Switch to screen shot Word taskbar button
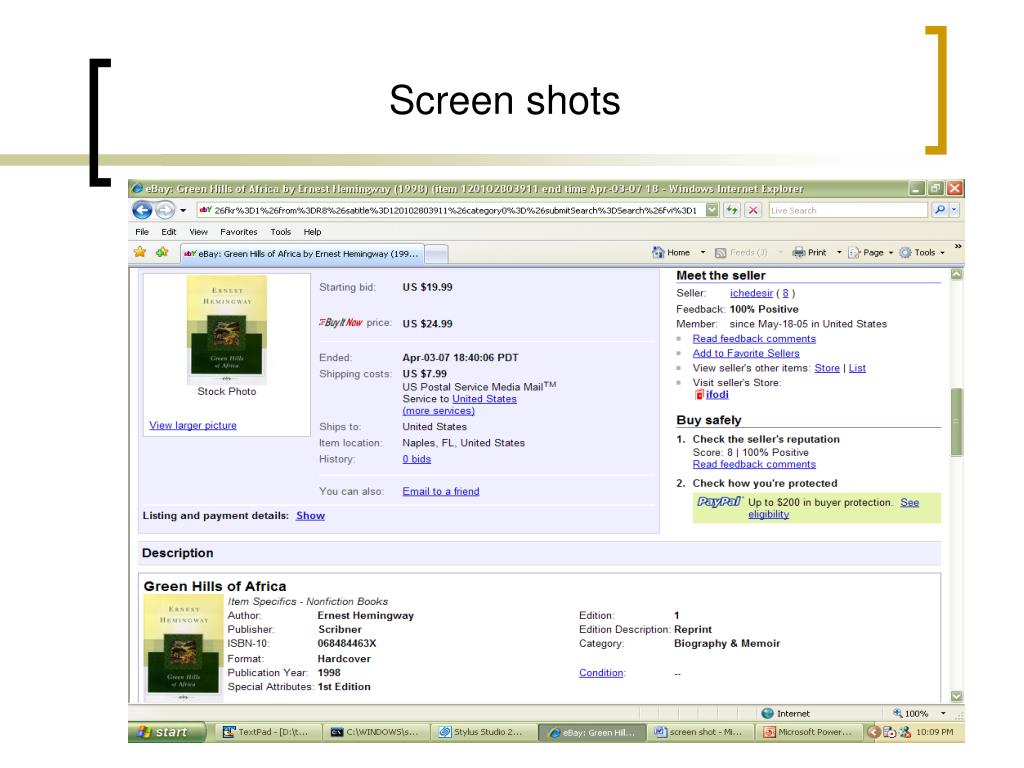The image size is (1024, 768). click(699, 732)
